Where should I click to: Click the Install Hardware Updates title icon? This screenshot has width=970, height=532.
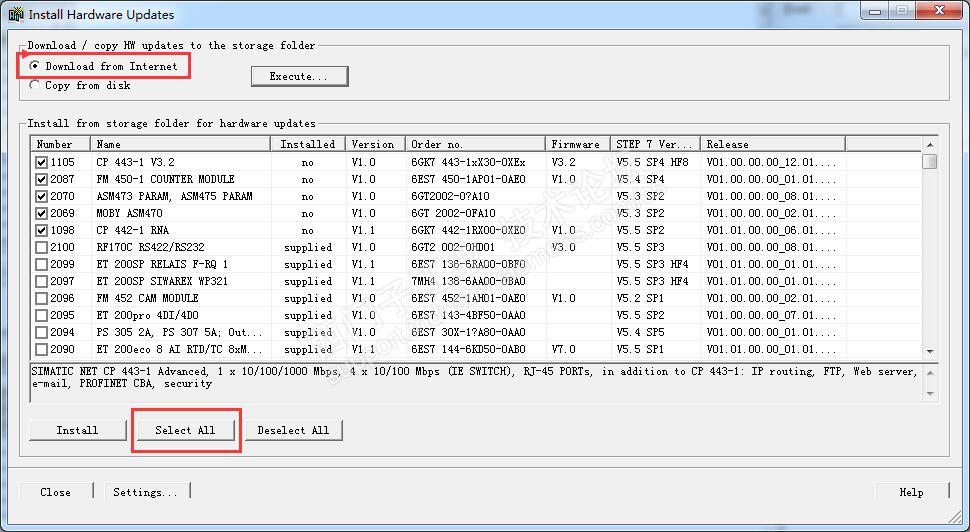15,14
